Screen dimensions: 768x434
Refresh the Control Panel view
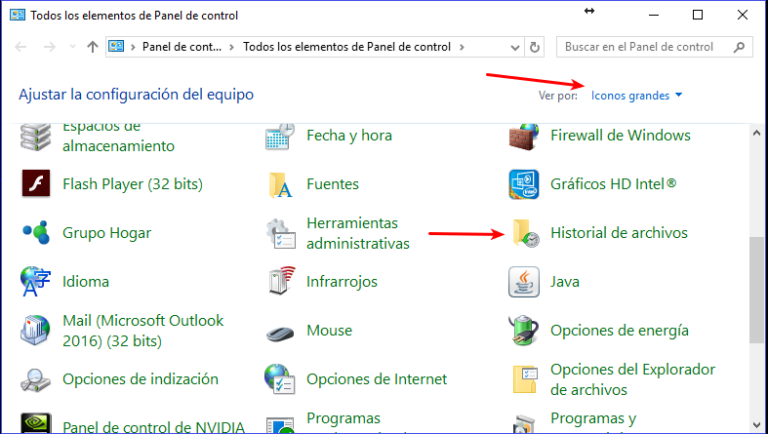[534, 47]
